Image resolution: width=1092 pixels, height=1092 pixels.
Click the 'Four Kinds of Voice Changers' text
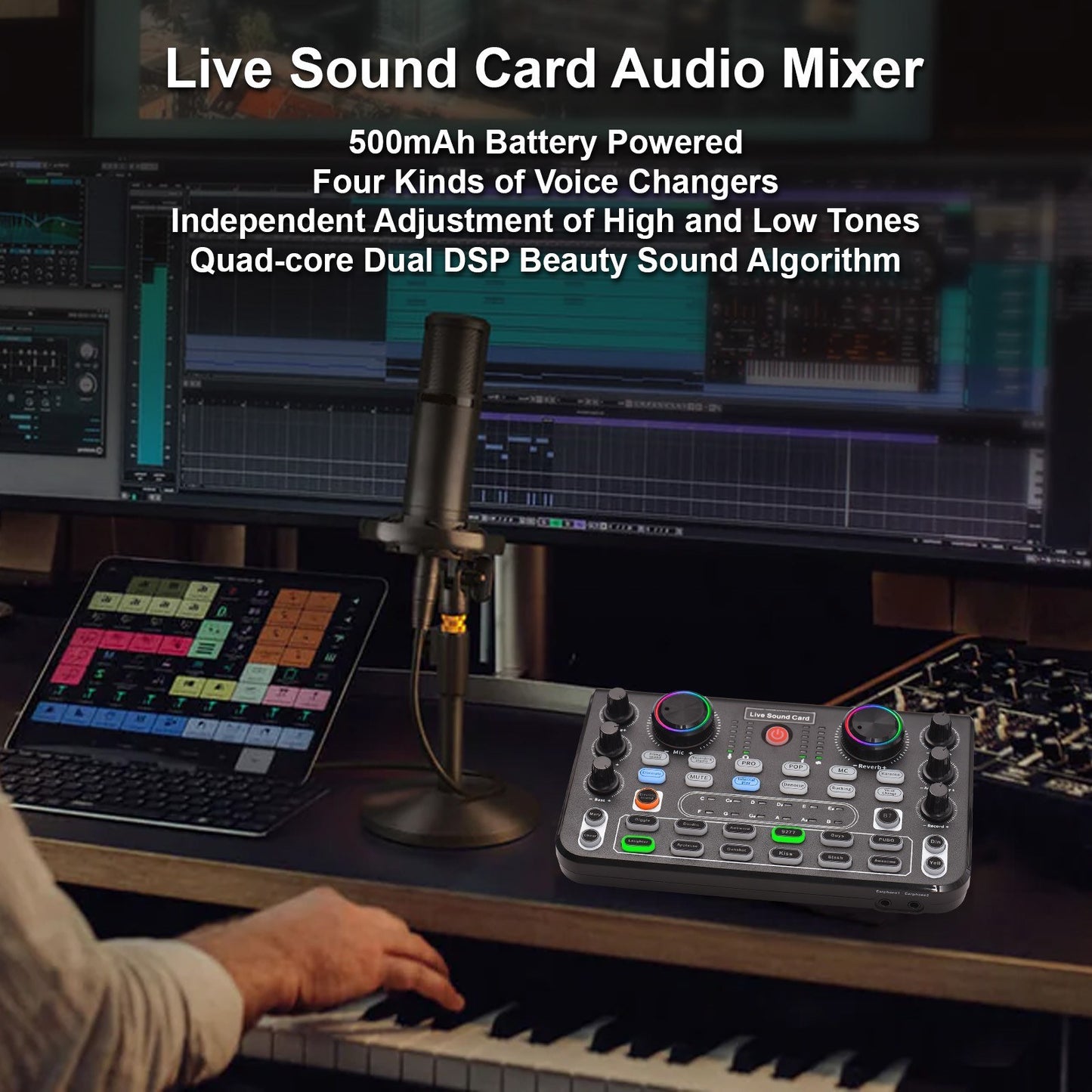(x=545, y=181)
